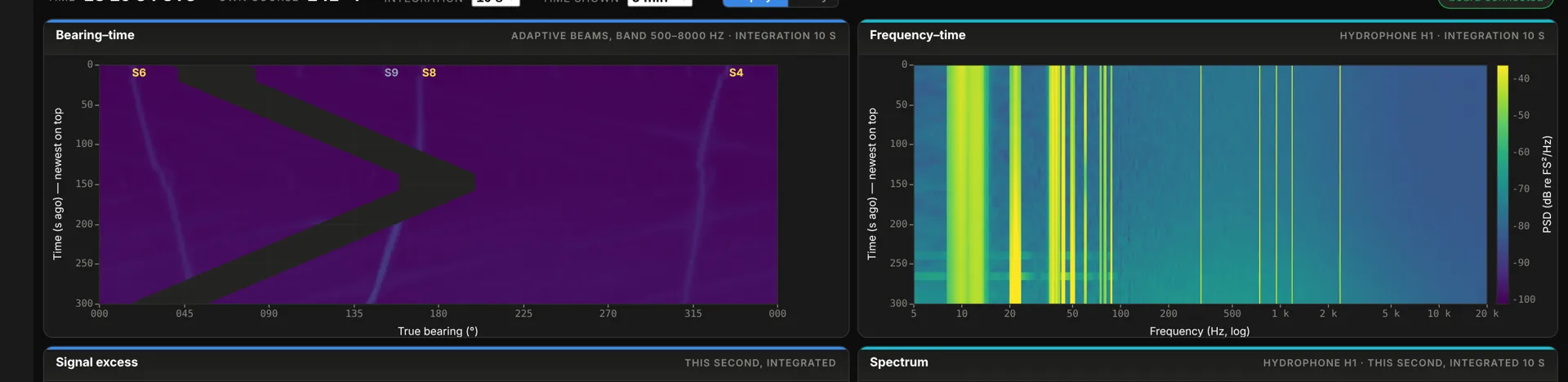Click the '10 k' frequency tick label
This screenshot has width=1568, height=382.
click(1439, 313)
